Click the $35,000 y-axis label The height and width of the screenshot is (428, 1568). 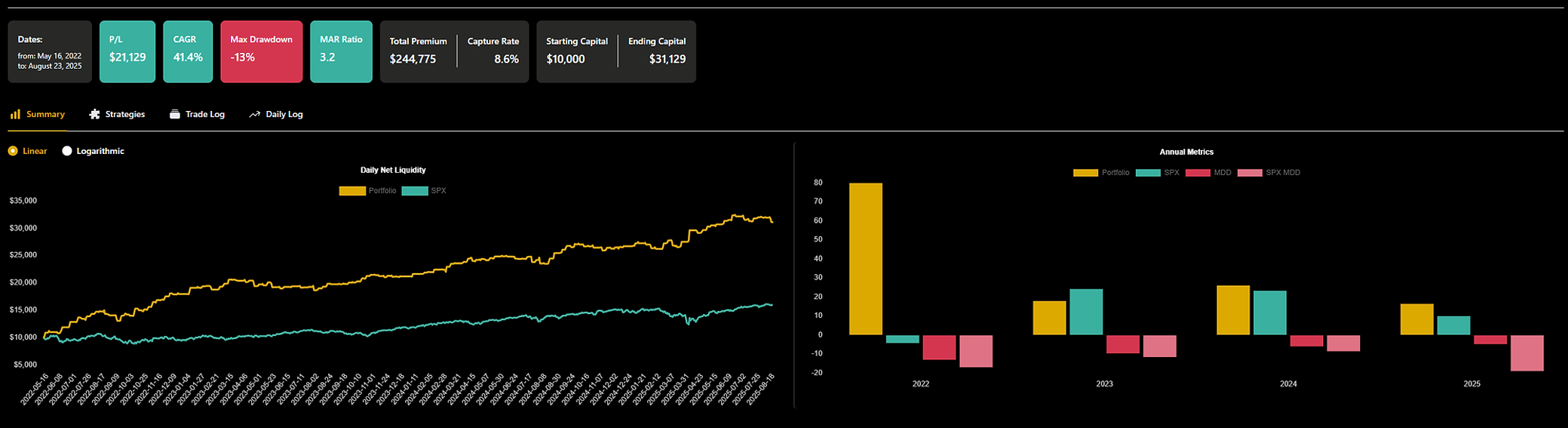point(23,201)
